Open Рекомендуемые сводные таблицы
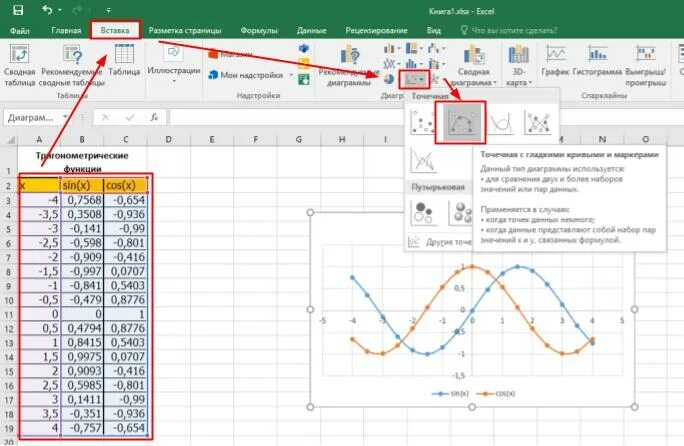Viewport: 684px width, 446px height. pyautogui.click(x=72, y=65)
